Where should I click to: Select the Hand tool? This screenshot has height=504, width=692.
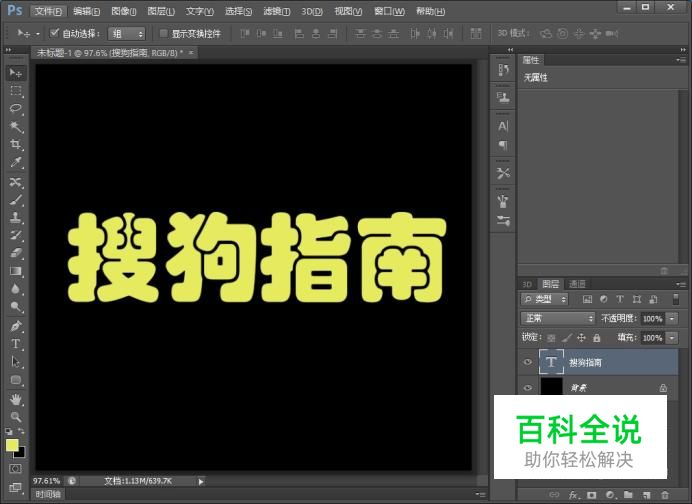[x=16, y=399]
